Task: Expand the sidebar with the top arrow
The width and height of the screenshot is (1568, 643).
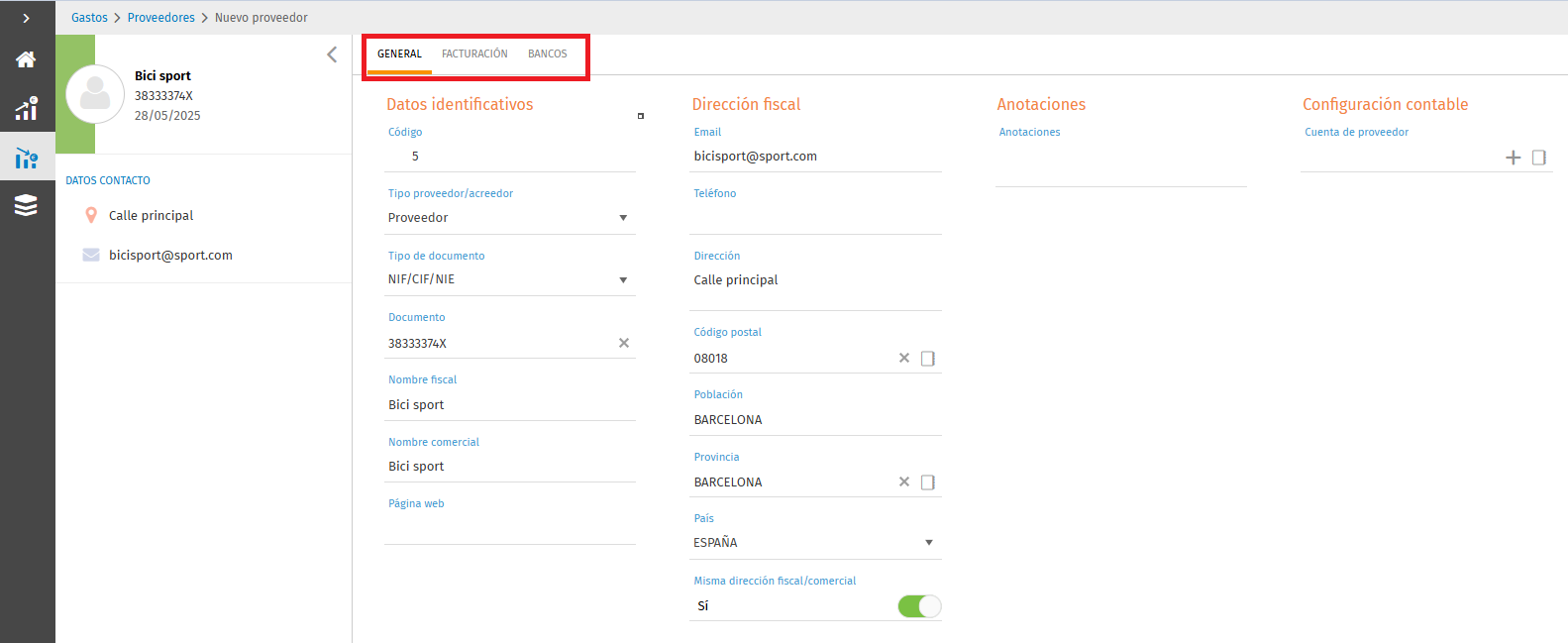Action: 26,18
